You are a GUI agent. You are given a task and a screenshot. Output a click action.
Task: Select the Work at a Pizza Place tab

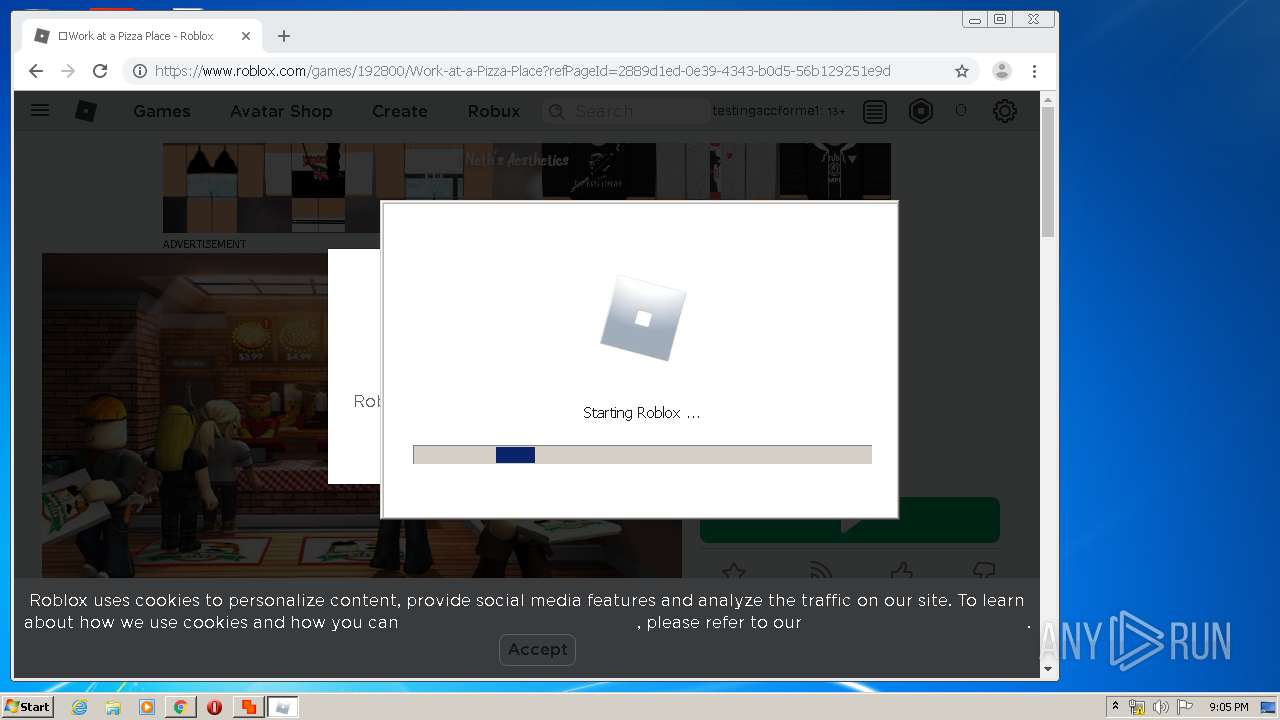pyautogui.click(x=140, y=36)
